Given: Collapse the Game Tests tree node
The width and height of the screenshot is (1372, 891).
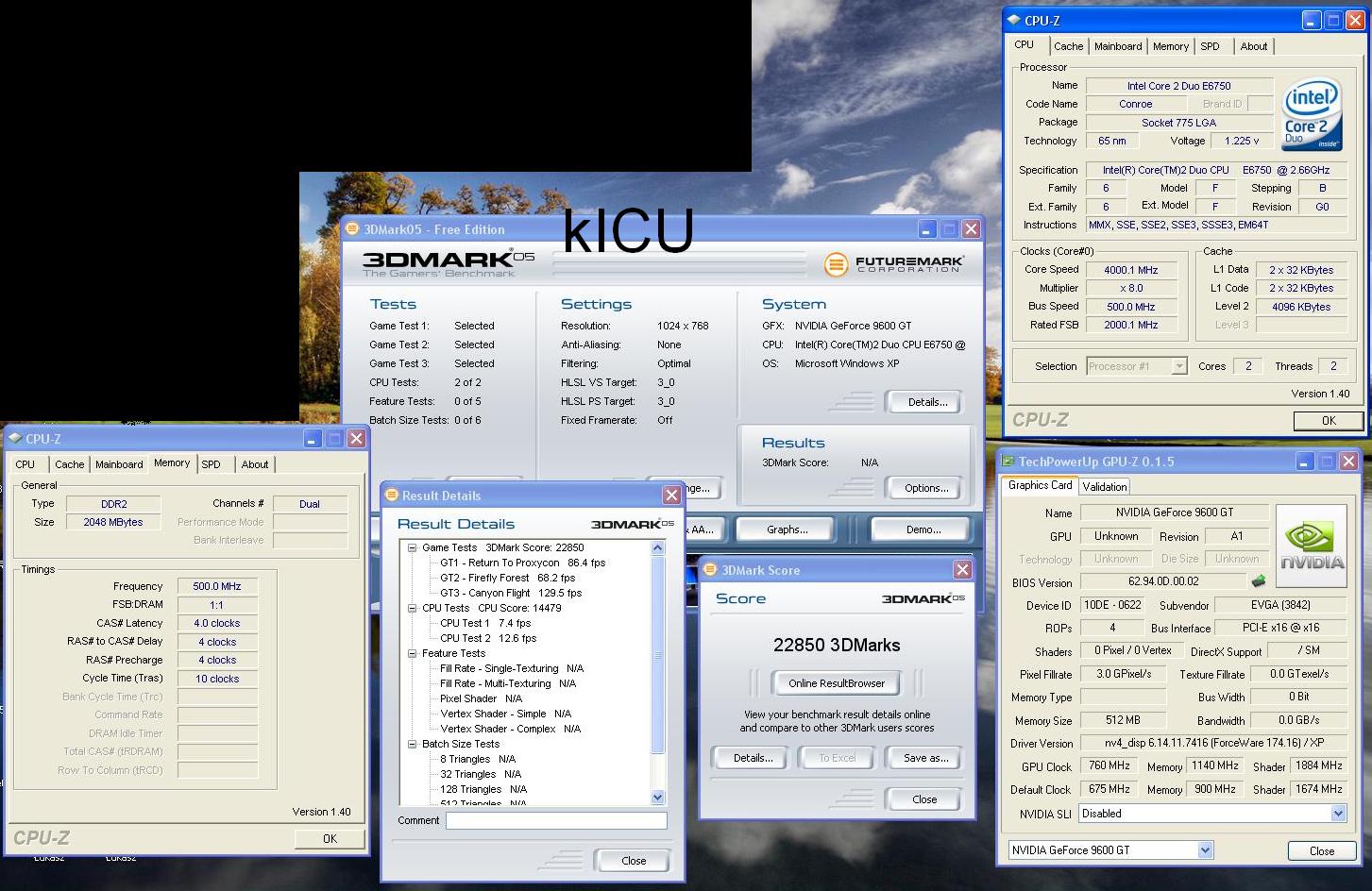Looking at the screenshot, I should click(413, 547).
